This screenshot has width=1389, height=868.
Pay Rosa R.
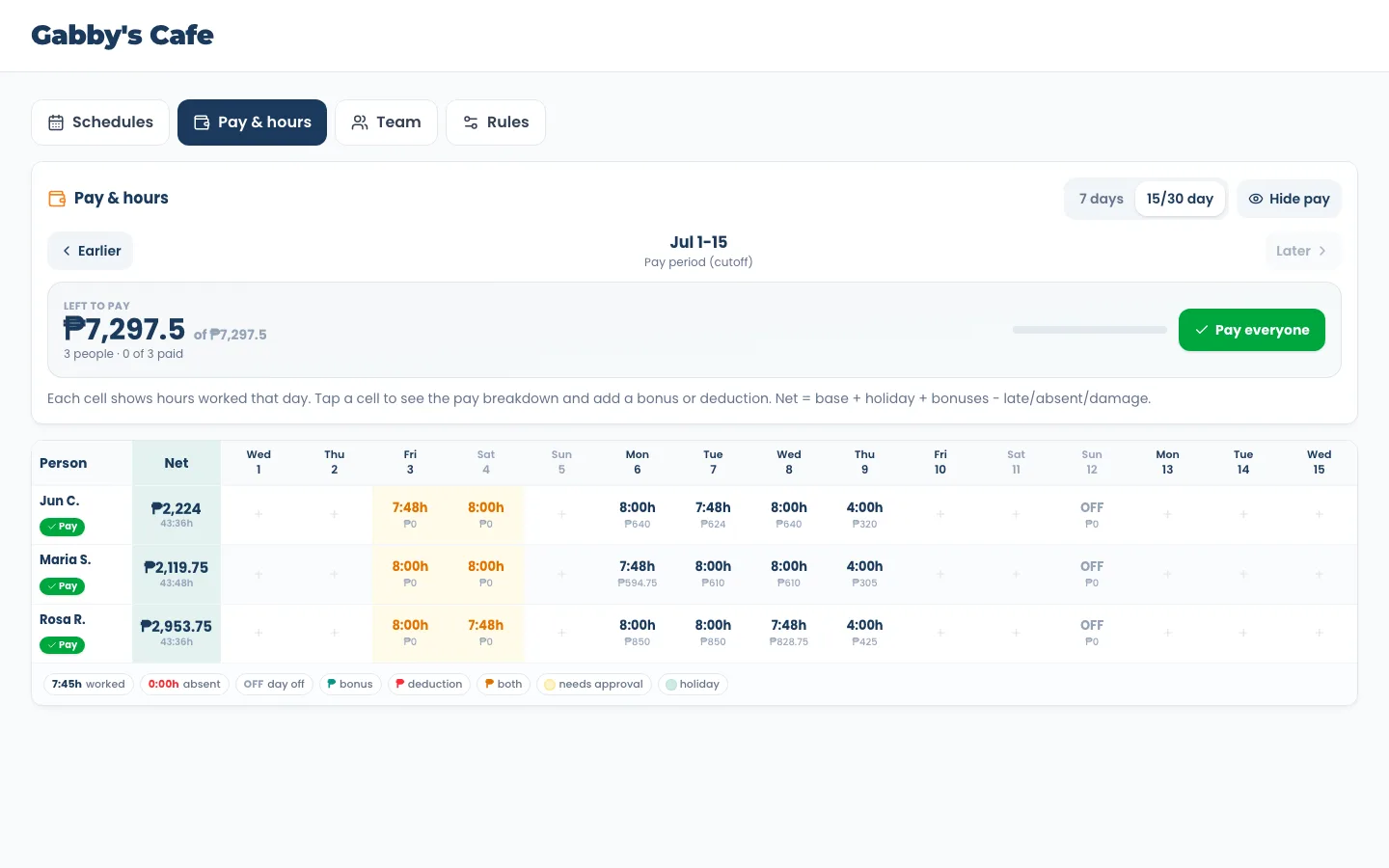tap(62, 645)
